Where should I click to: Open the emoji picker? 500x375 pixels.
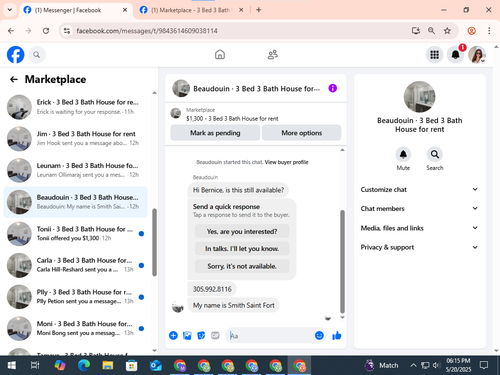[x=319, y=335]
